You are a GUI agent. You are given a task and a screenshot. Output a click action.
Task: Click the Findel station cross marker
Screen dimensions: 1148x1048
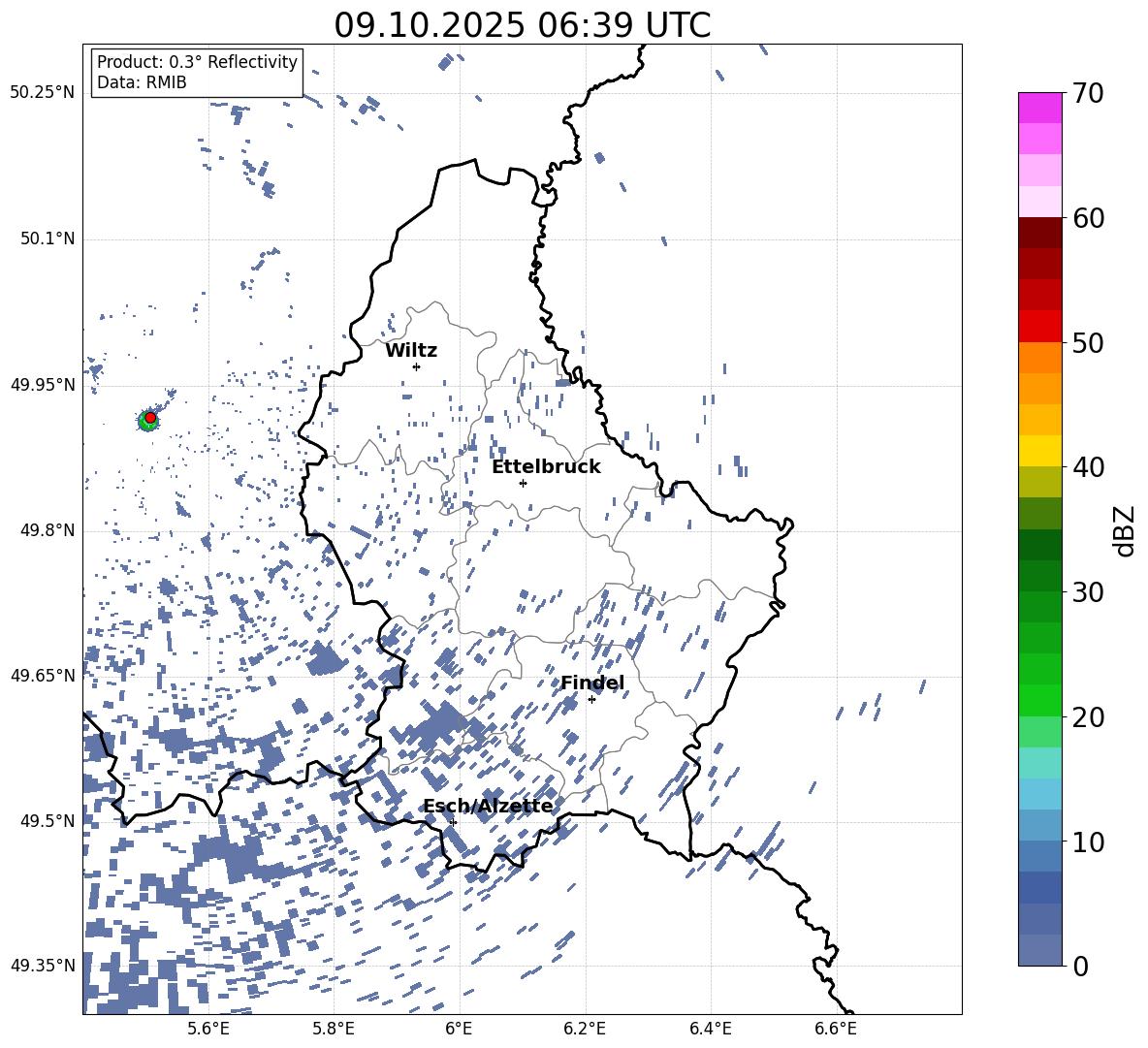tap(591, 700)
